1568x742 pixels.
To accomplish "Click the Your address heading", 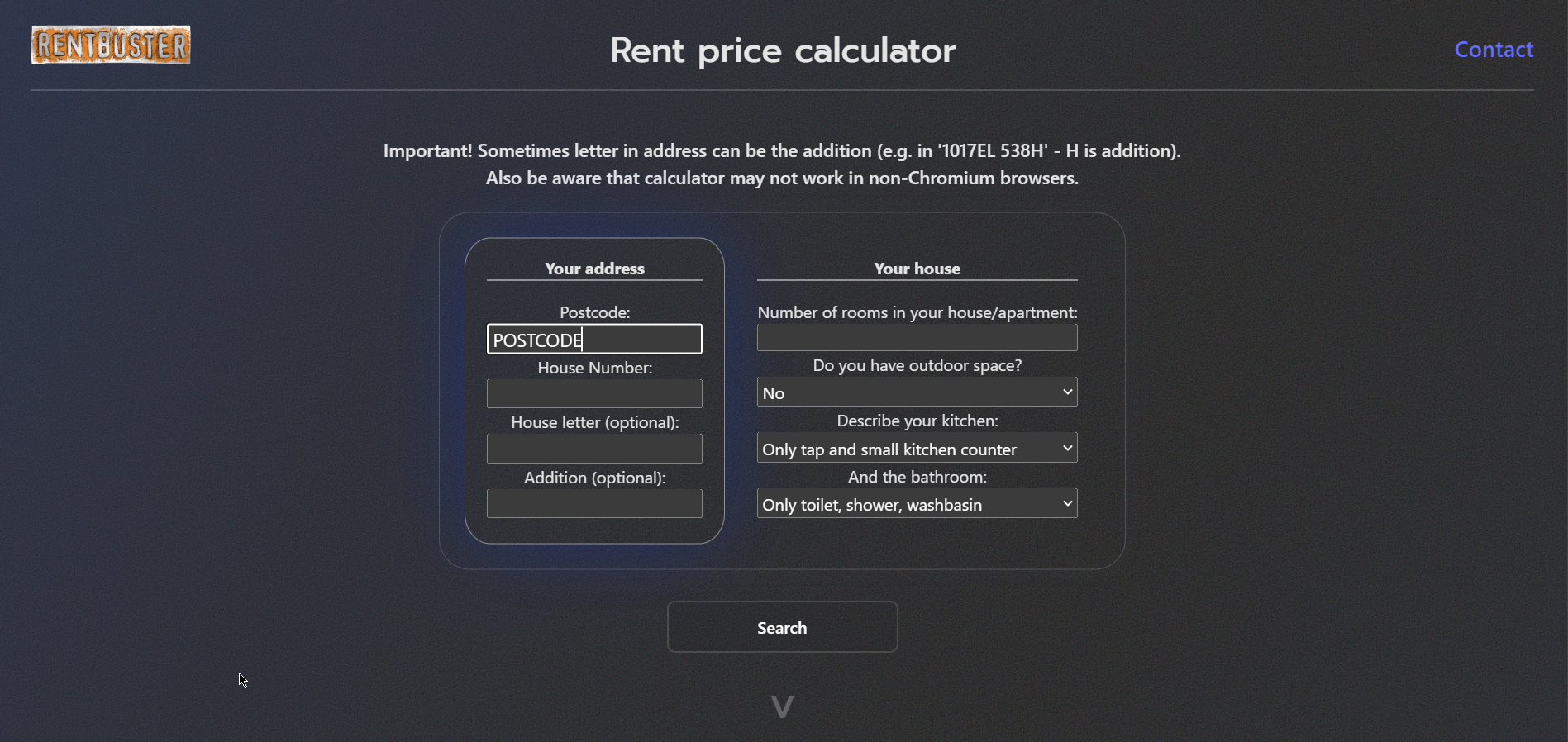I will pos(594,269).
